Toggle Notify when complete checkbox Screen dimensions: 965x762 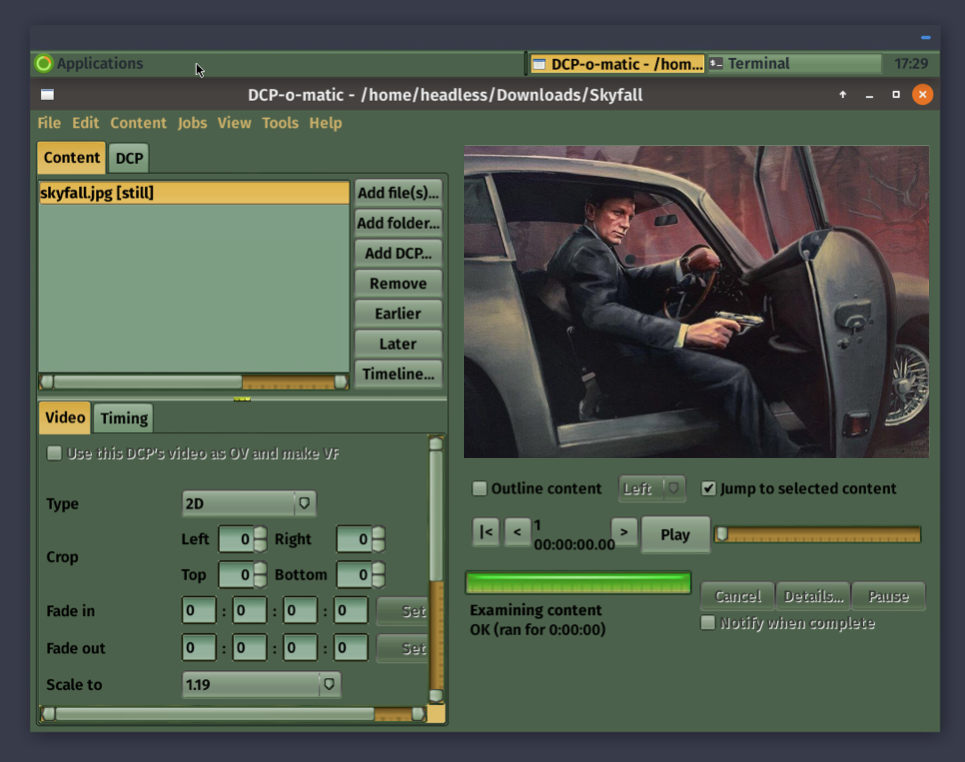708,623
